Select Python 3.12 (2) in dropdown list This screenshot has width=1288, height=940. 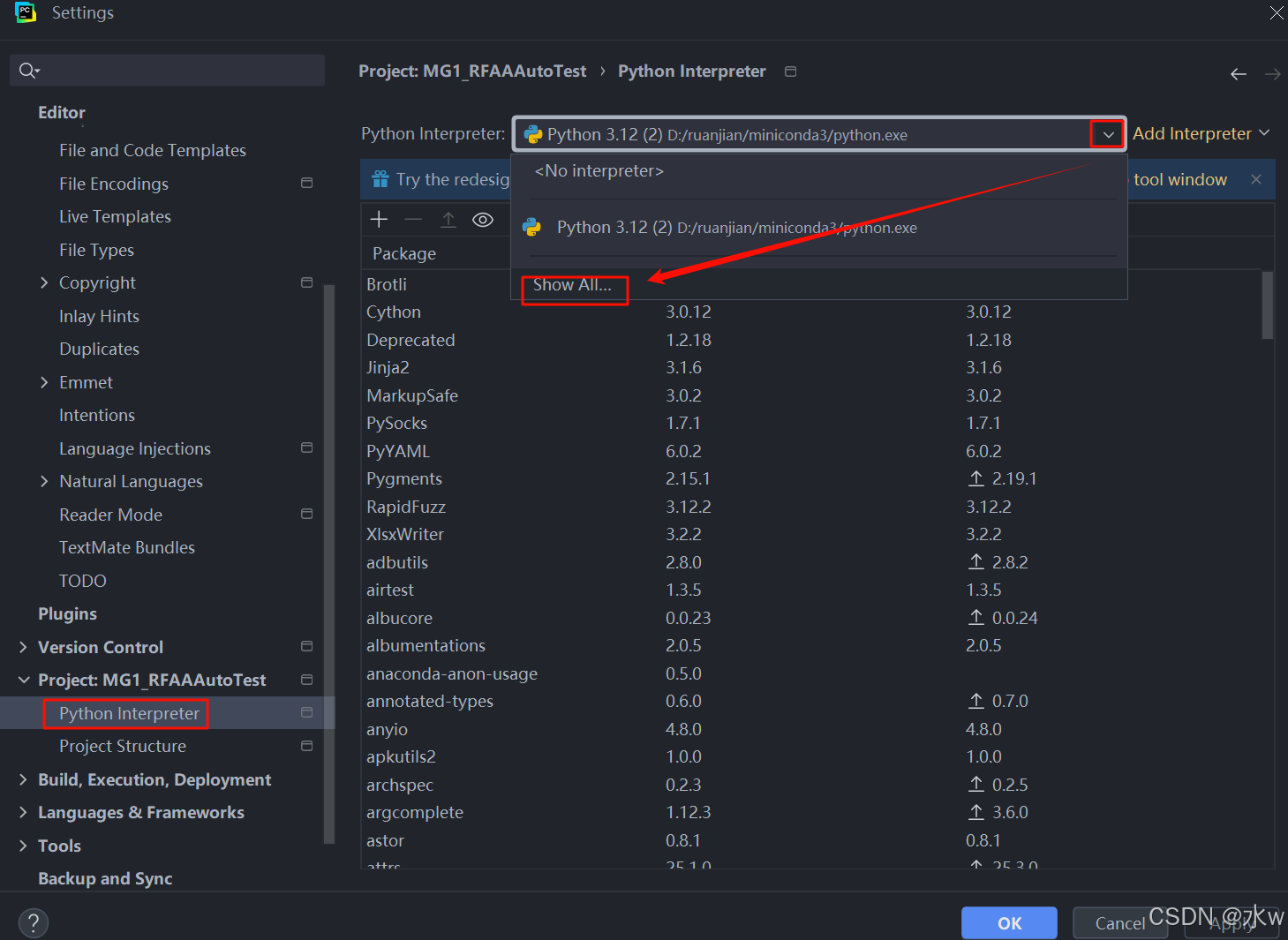point(818,228)
